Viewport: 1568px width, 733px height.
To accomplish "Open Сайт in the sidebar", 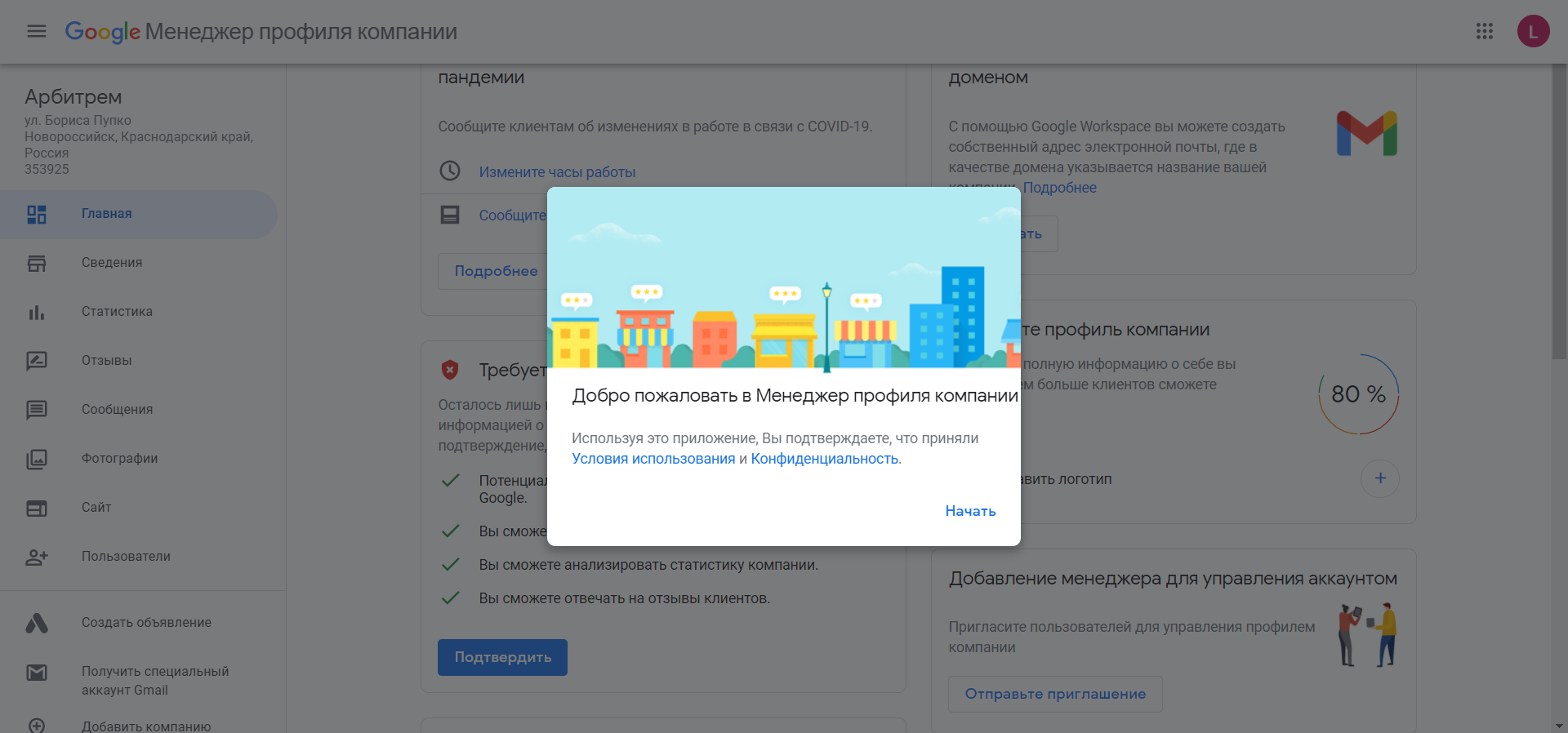I will [x=139, y=508].
